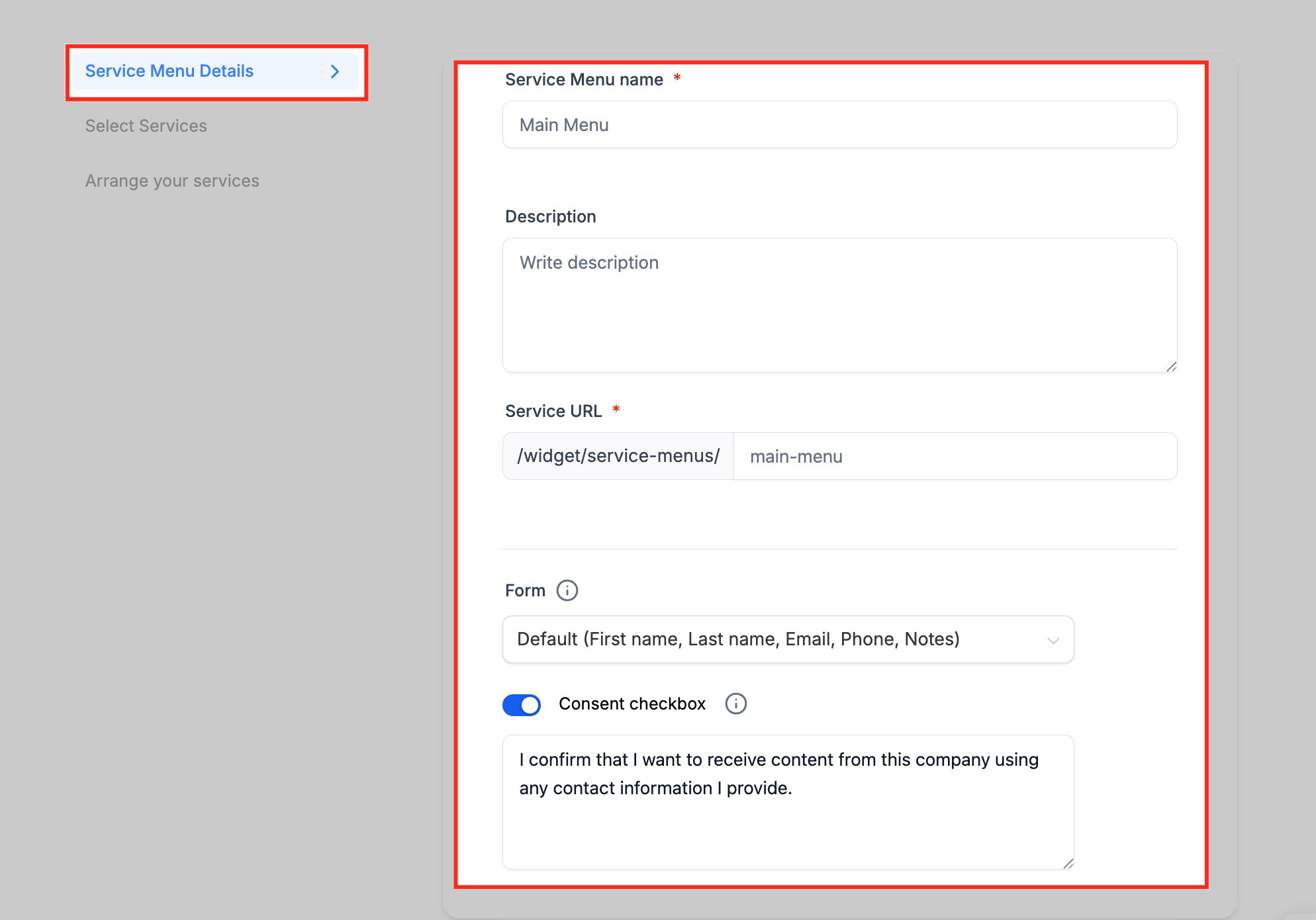The height and width of the screenshot is (920, 1316).
Task: Open the Service Menu Details section
Action: (169, 71)
